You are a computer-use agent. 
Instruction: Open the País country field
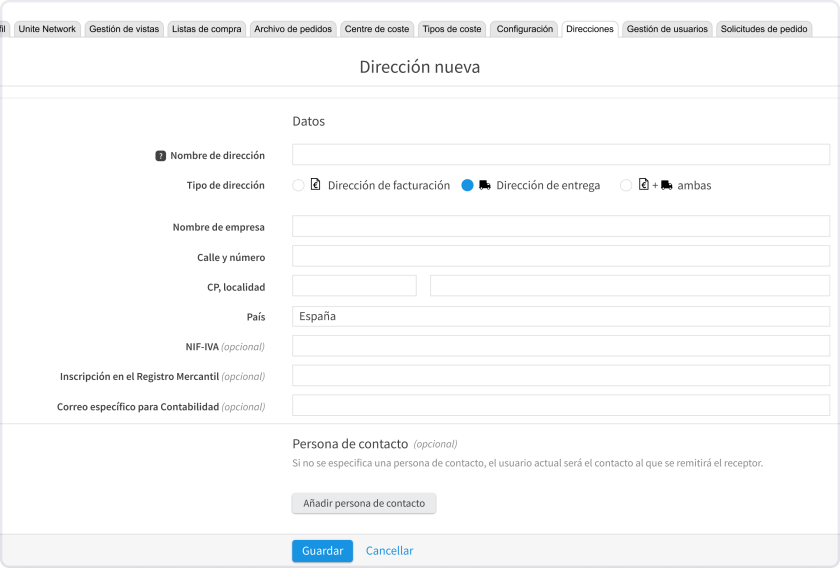(560, 316)
